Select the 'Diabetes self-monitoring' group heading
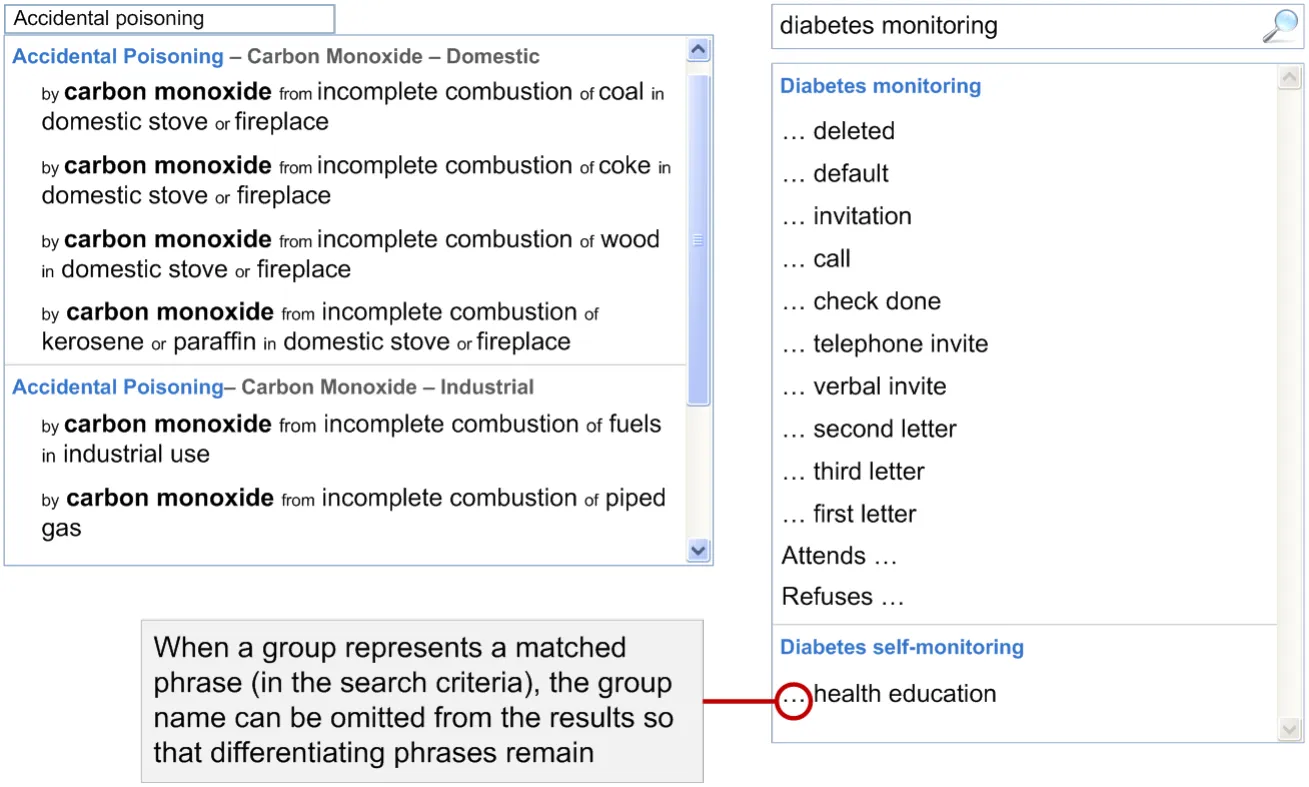 [901, 647]
